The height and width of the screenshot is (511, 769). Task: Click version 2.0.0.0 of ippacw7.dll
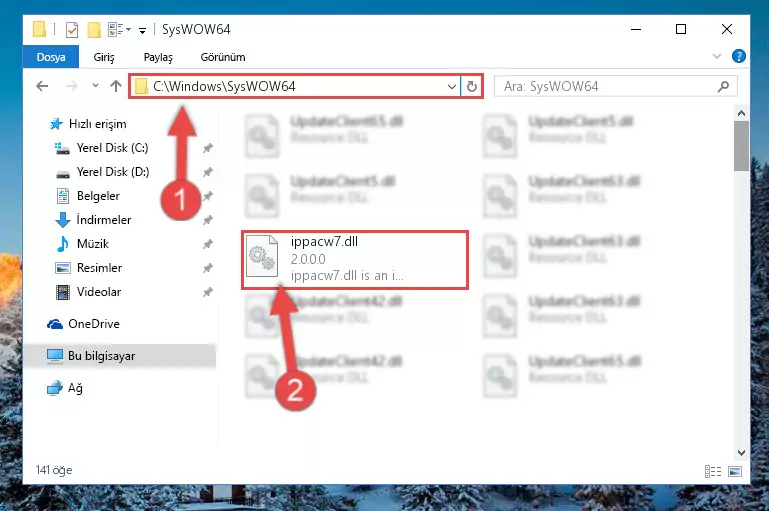[308, 259]
